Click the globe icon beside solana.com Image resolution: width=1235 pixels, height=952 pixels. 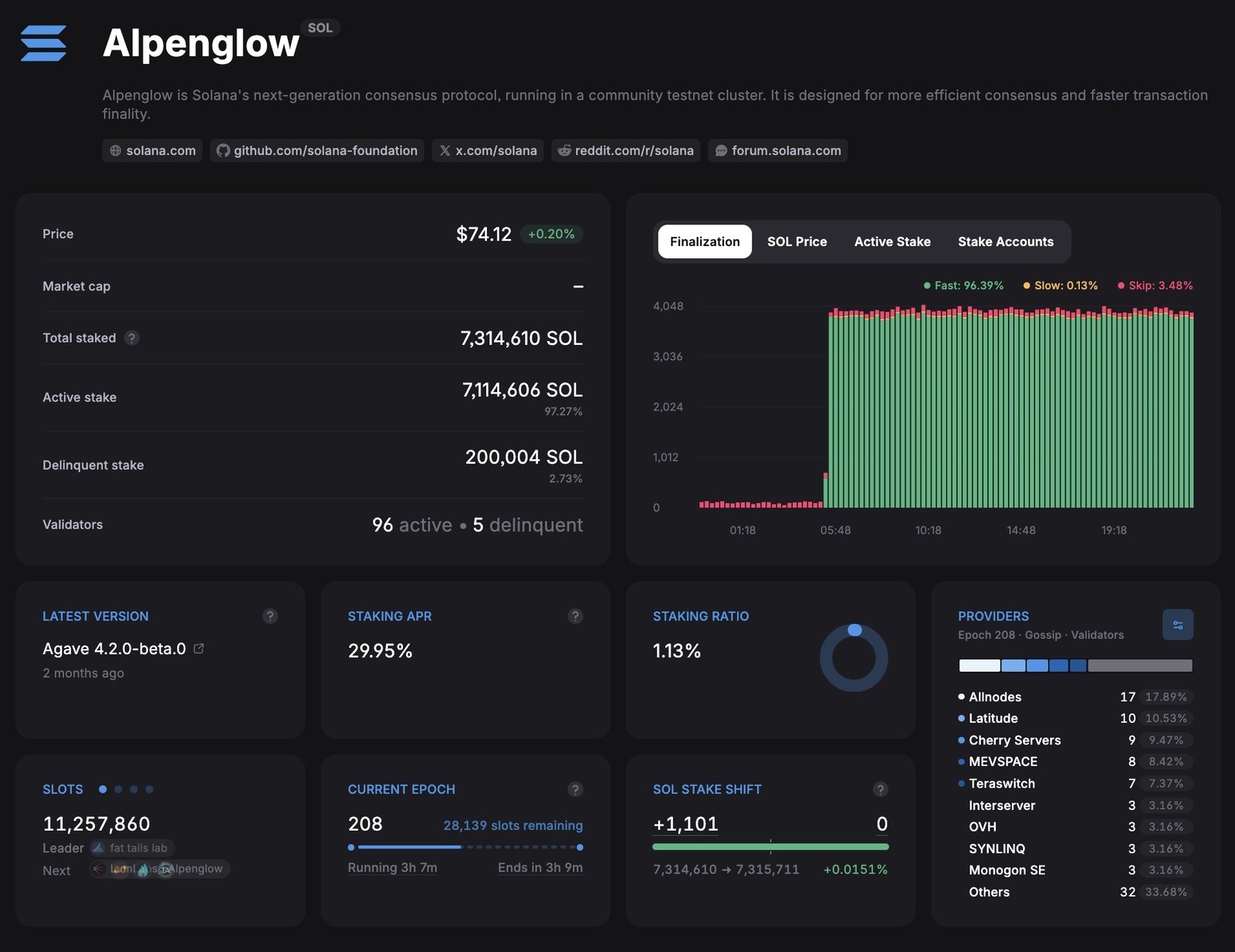(116, 150)
